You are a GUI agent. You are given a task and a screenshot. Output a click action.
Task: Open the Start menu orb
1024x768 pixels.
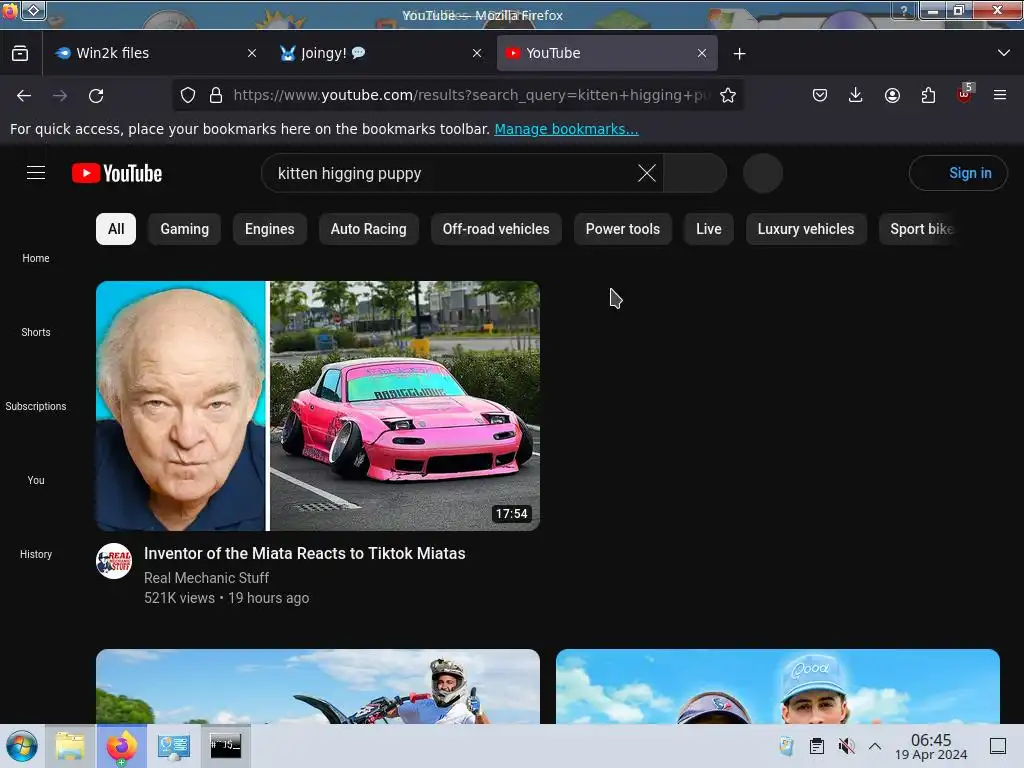point(22,746)
